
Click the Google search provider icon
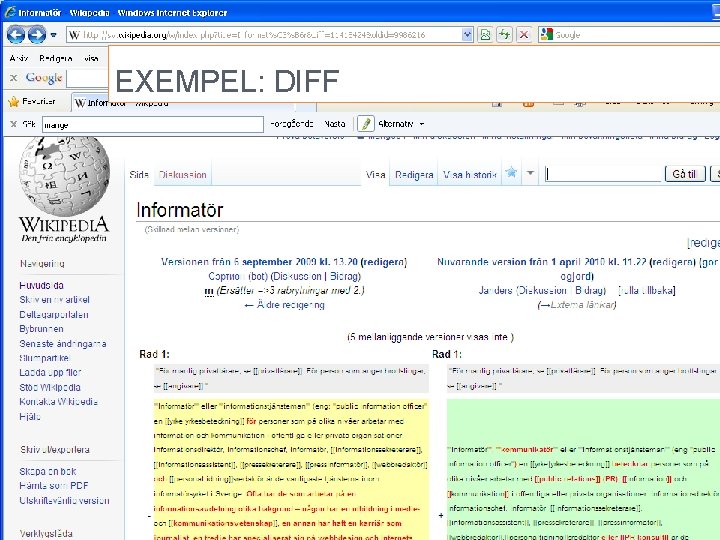coord(546,34)
